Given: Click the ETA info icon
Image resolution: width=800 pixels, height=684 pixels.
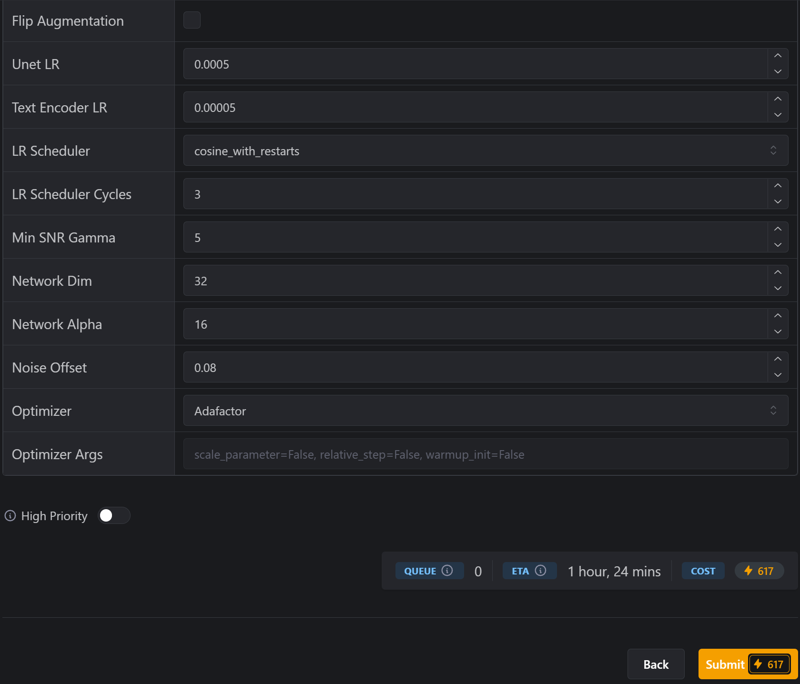Looking at the screenshot, I should [540, 571].
